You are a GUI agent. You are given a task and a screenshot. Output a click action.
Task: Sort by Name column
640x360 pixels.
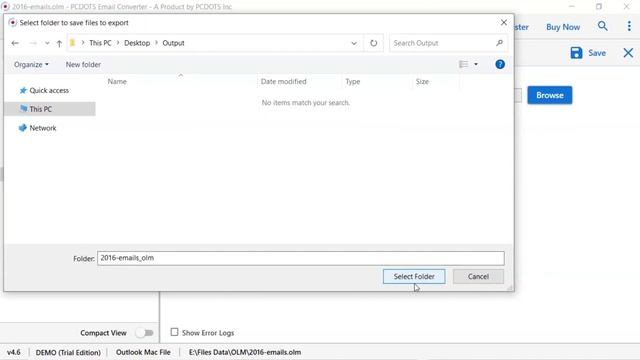click(x=117, y=81)
